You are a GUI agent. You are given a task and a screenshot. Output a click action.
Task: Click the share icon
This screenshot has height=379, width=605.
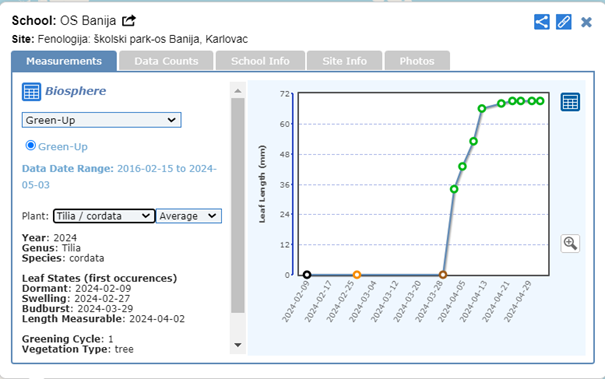(x=542, y=22)
